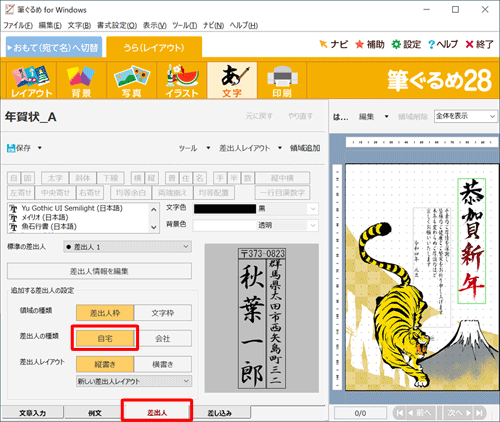The width and height of the screenshot is (500, 422).
Task: Select 文字枠 region type
Action: click(x=163, y=313)
